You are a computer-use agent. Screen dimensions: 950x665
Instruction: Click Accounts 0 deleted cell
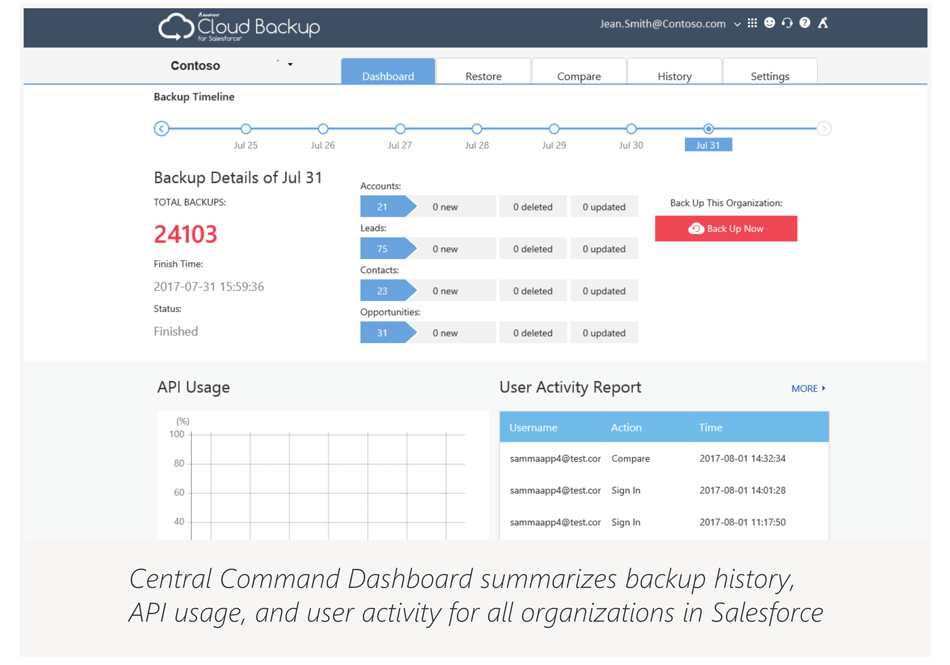click(533, 207)
